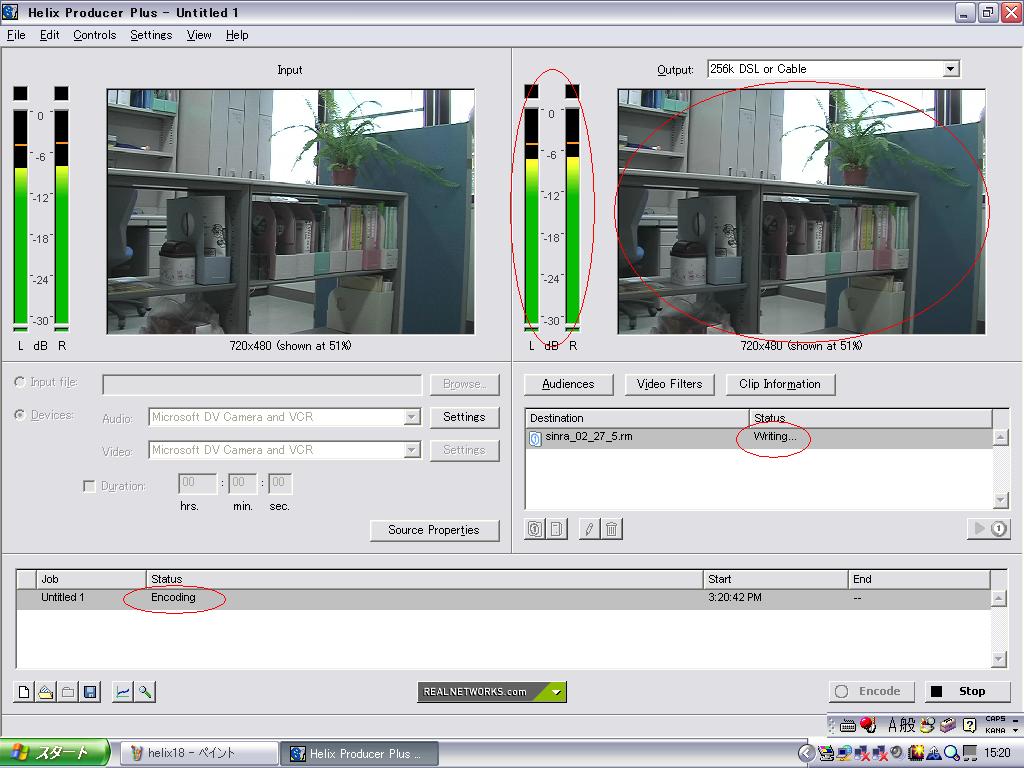The width and height of the screenshot is (1024, 768).
Task: Click job list scroll down arrow
Action: (999, 660)
